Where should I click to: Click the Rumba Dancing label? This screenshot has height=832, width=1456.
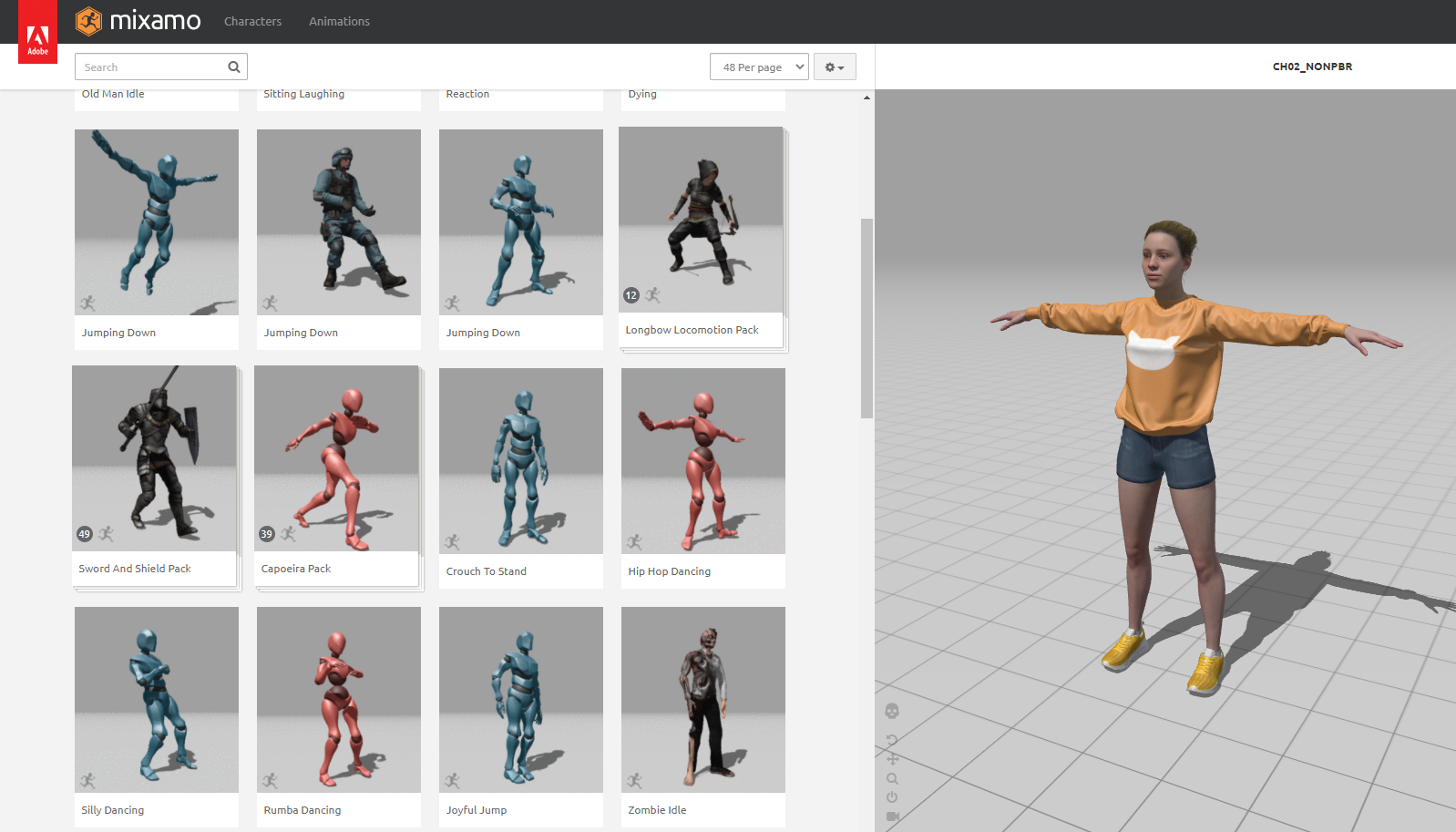302,810
